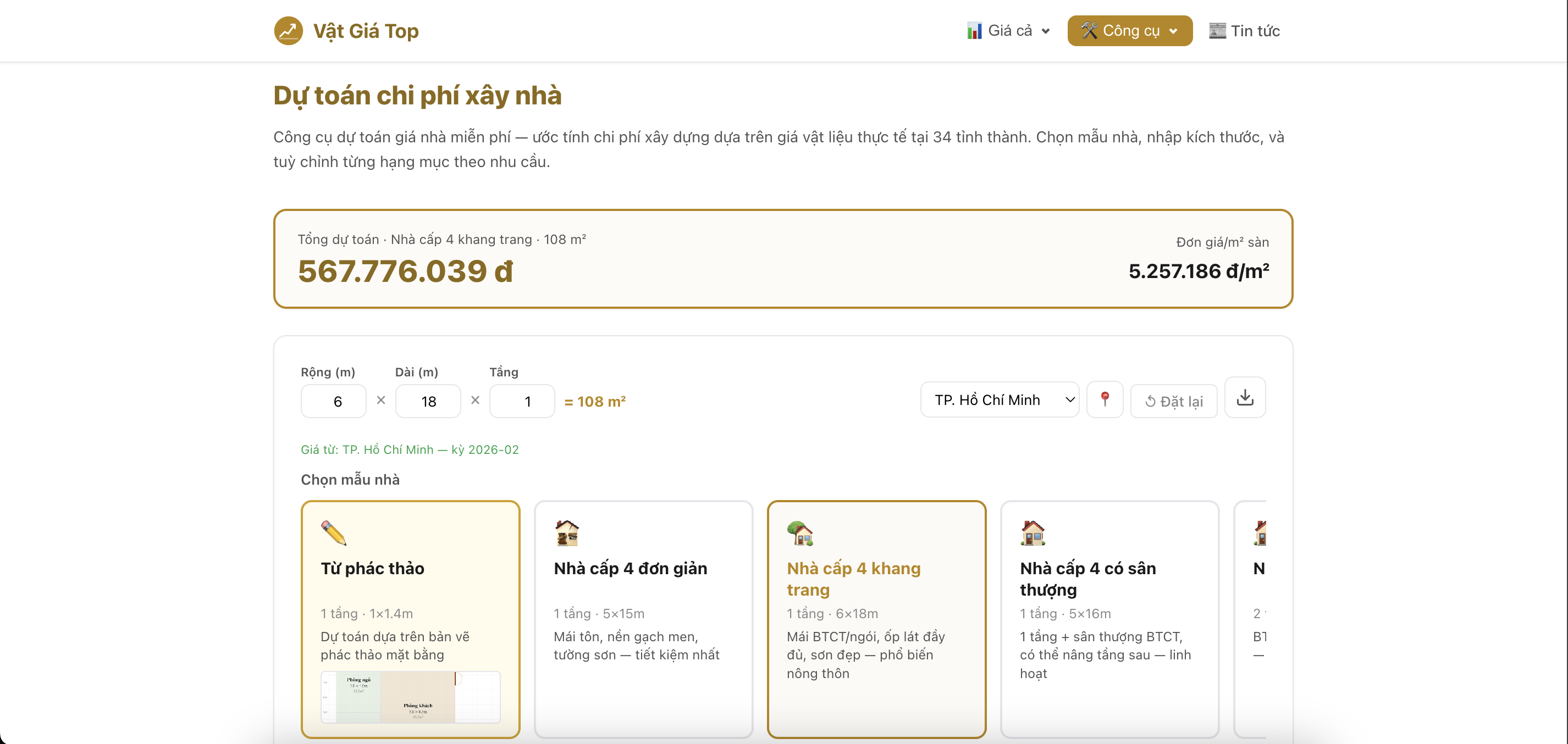This screenshot has height=744, width=1568.
Task: Click the partially visible fifth house template card
Action: [1250, 619]
